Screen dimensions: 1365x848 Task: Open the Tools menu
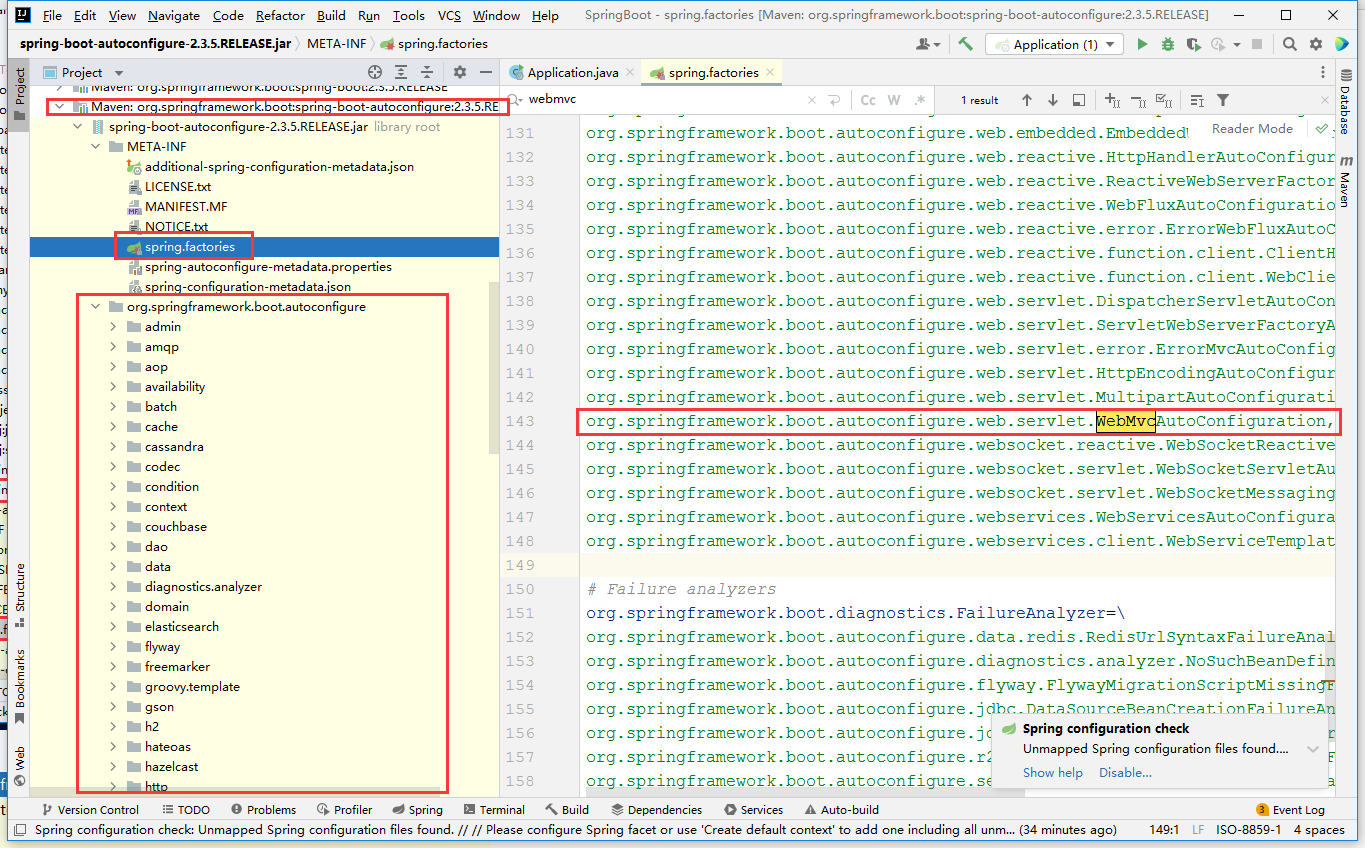[408, 16]
